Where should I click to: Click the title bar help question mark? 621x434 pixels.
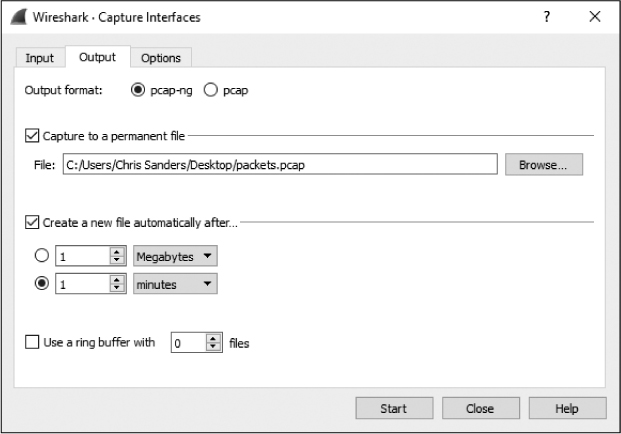point(547,17)
